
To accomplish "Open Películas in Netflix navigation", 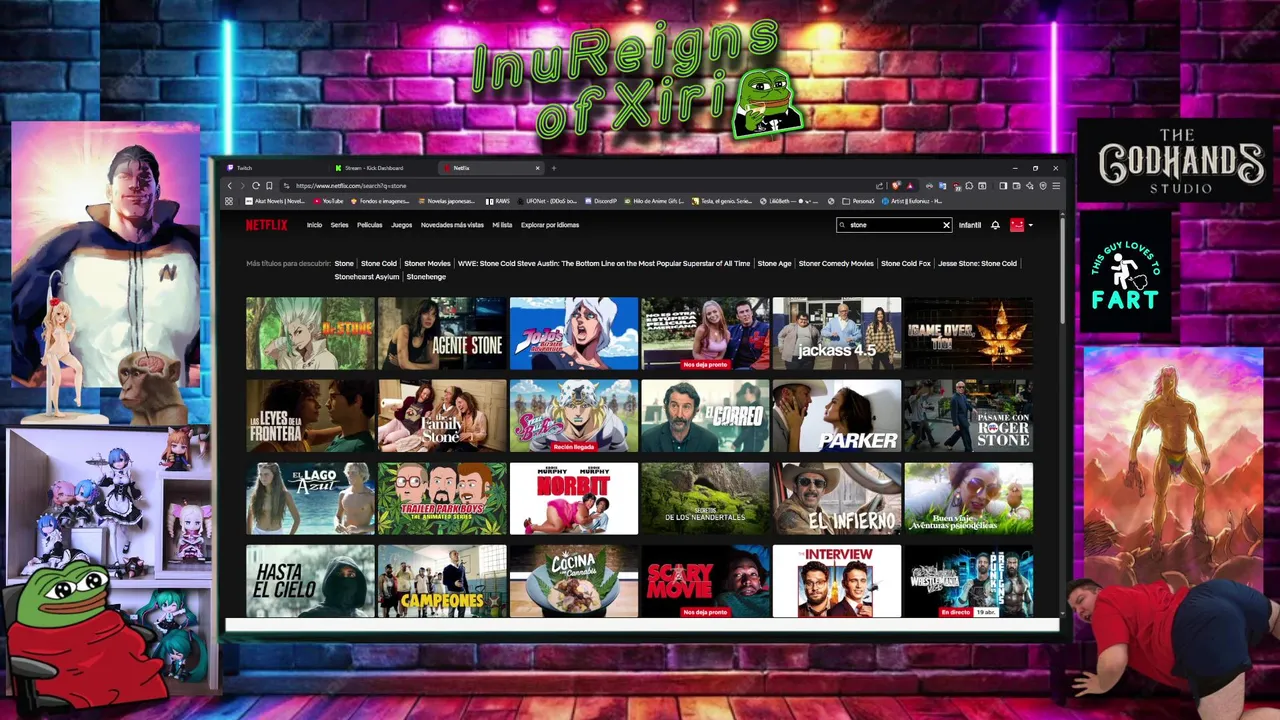I will (370, 225).
